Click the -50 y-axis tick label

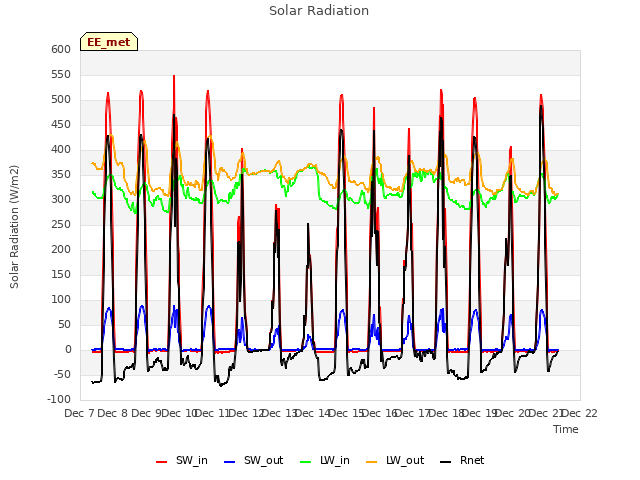pos(61,374)
